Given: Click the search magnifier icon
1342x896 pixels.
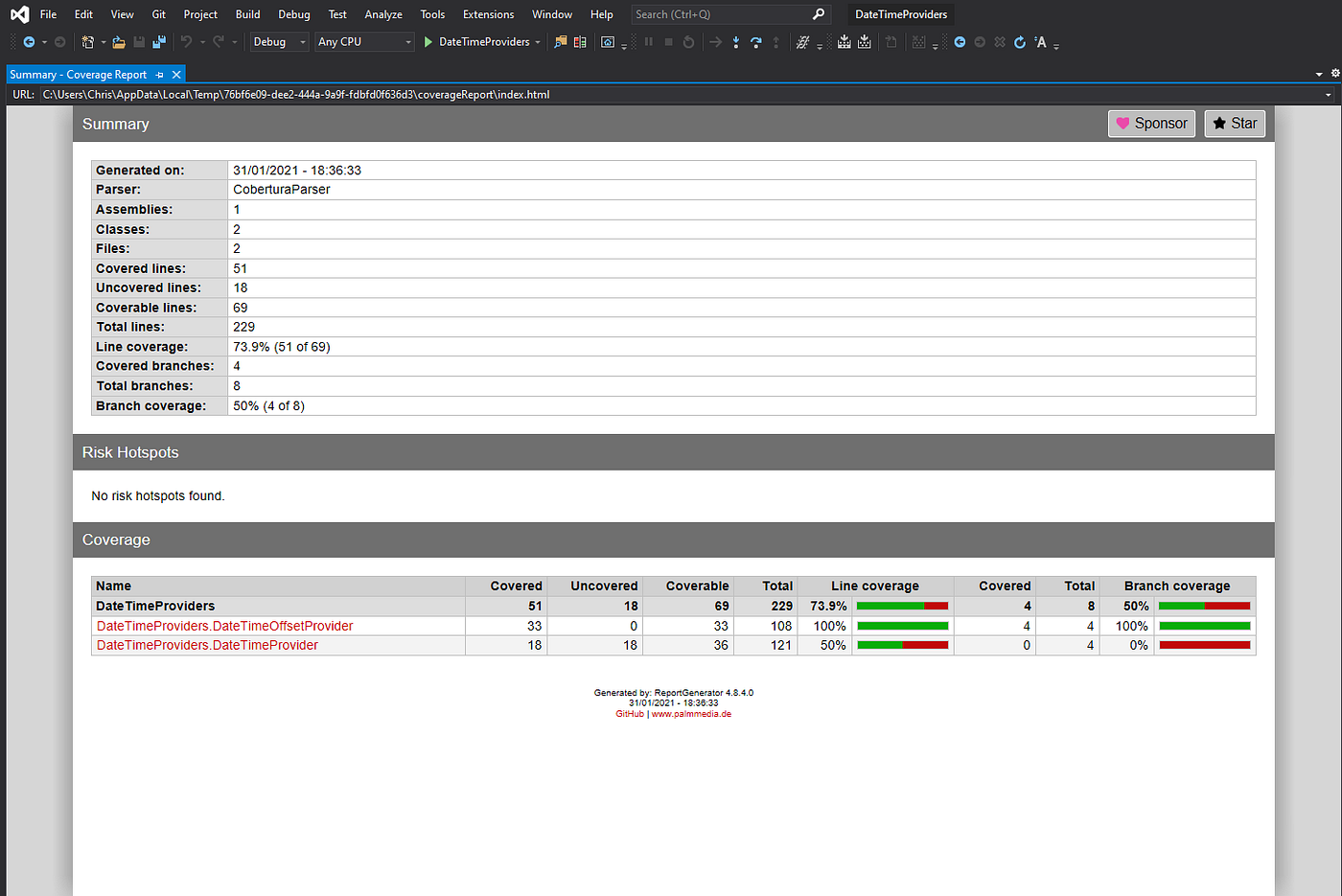Looking at the screenshot, I should pos(818,13).
